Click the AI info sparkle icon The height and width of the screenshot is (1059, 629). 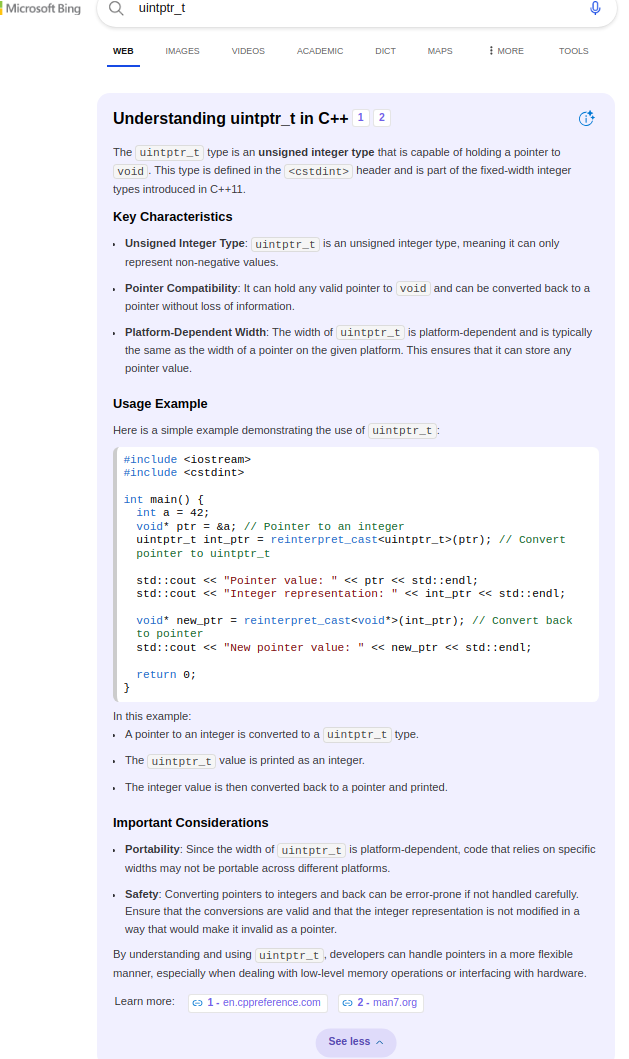[x=586, y=118]
